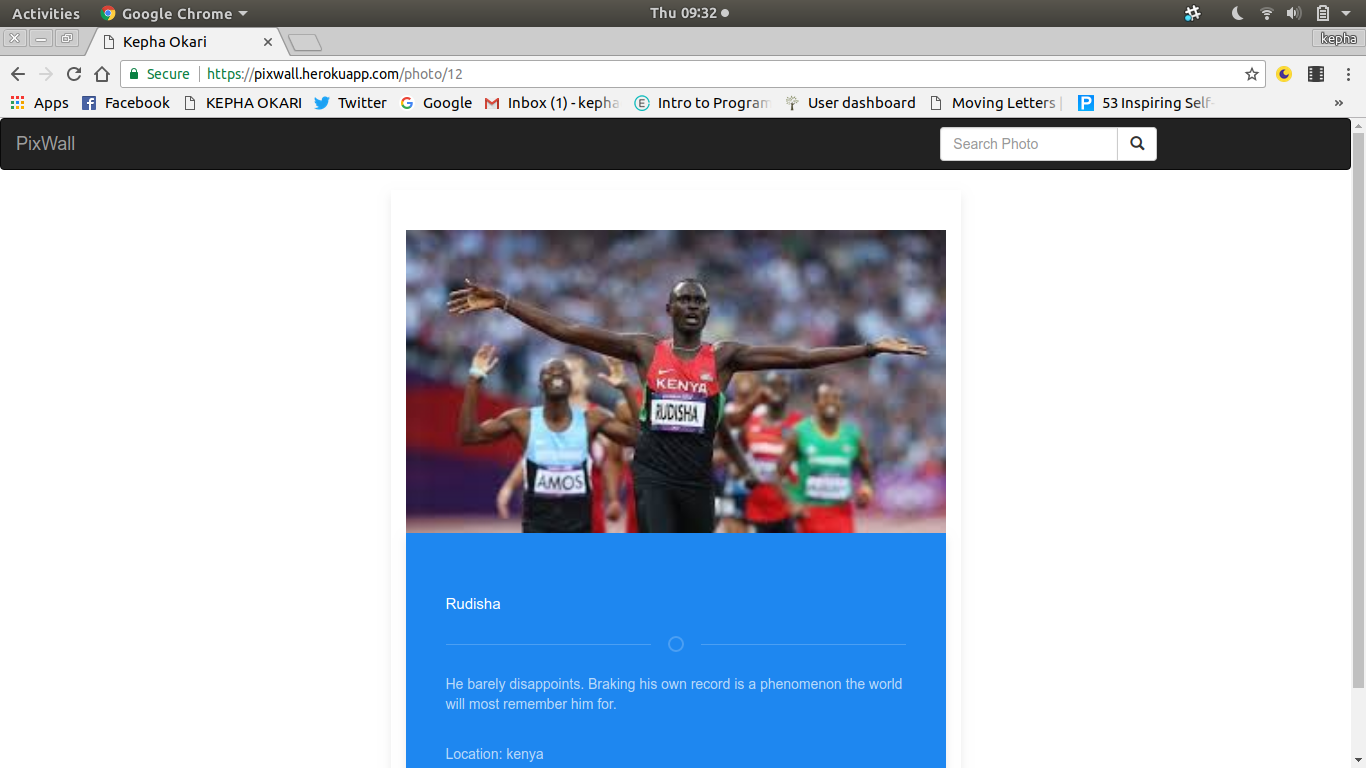Click the Rudisha athlete photo
Viewport: 1366px width, 768px height.
click(675, 381)
